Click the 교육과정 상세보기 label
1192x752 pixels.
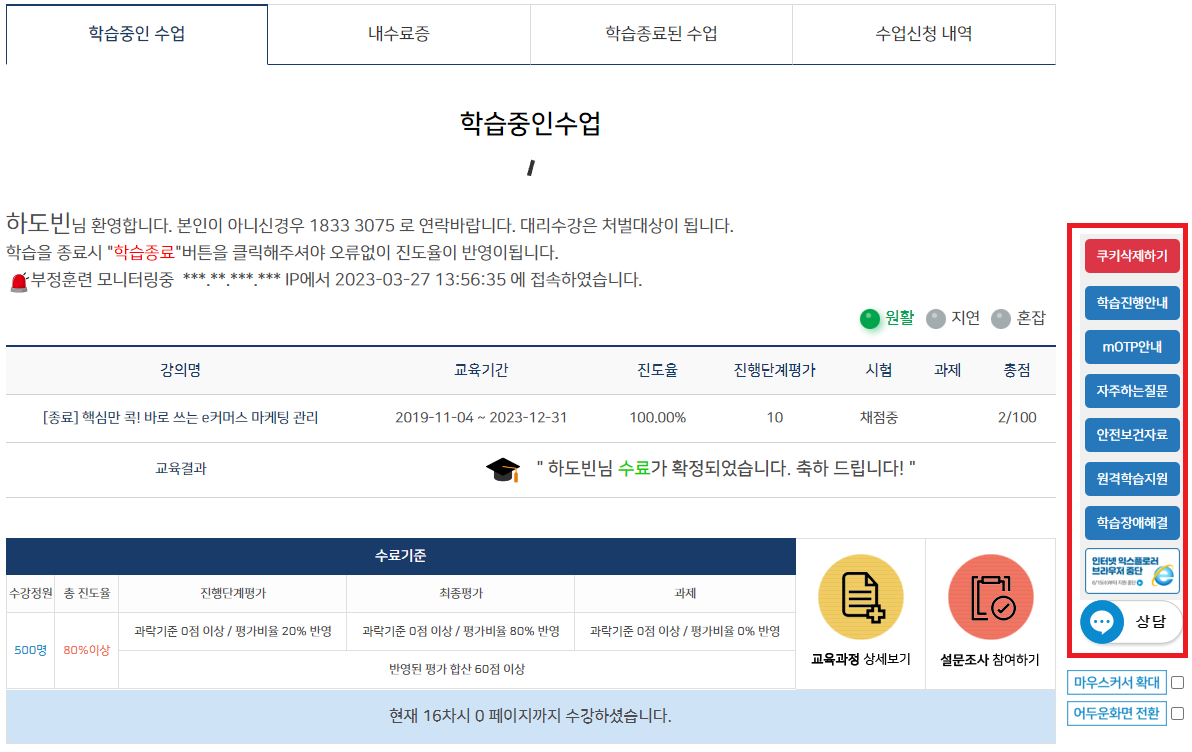pyautogui.click(x=861, y=659)
